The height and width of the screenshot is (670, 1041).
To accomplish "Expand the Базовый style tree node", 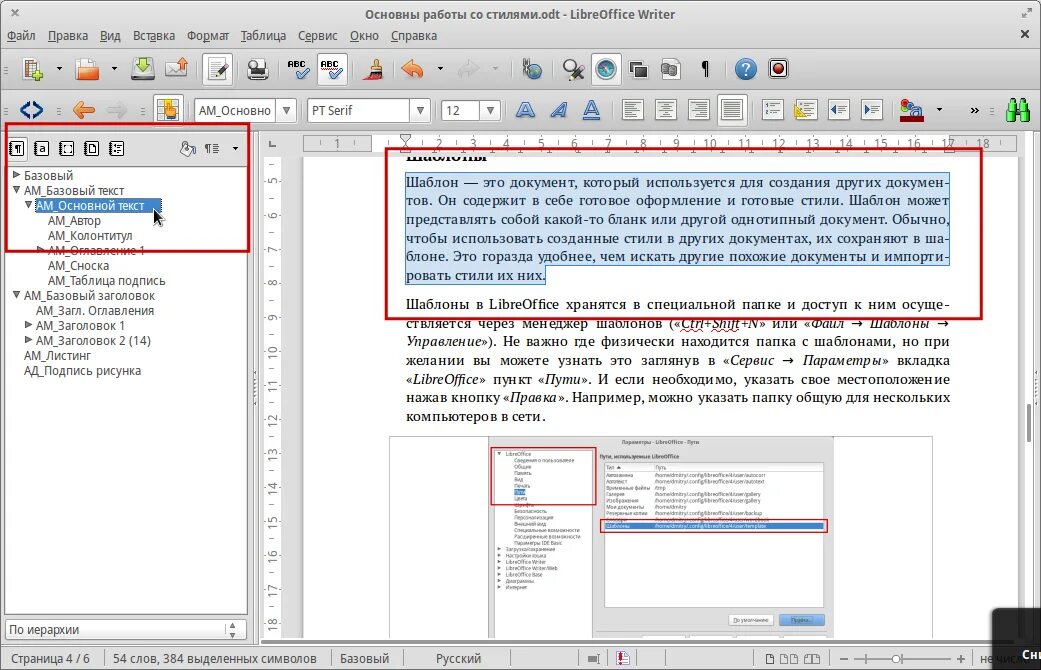I will pos(17,175).
